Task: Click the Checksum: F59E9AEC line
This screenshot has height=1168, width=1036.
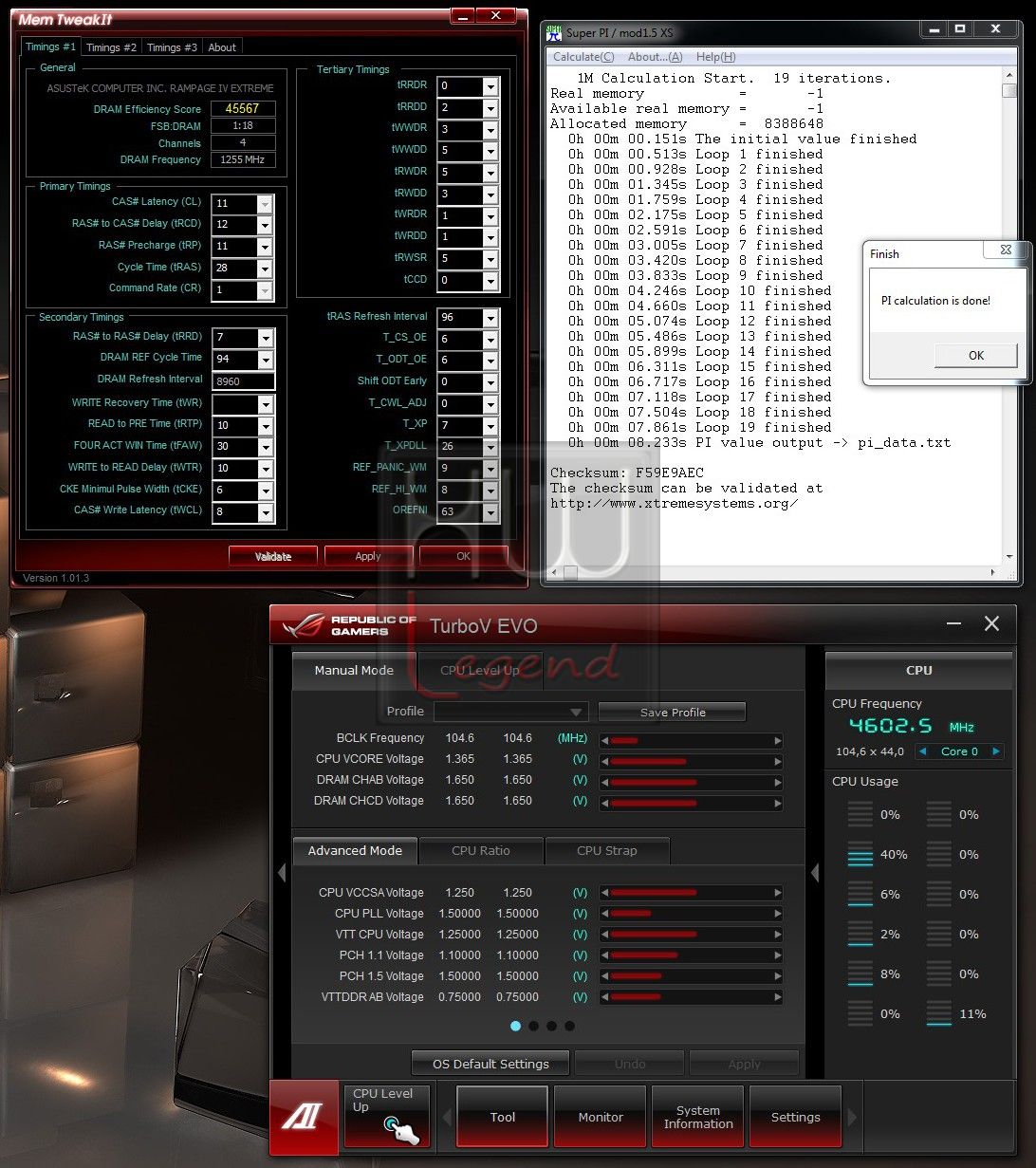Action: tap(627, 473)
